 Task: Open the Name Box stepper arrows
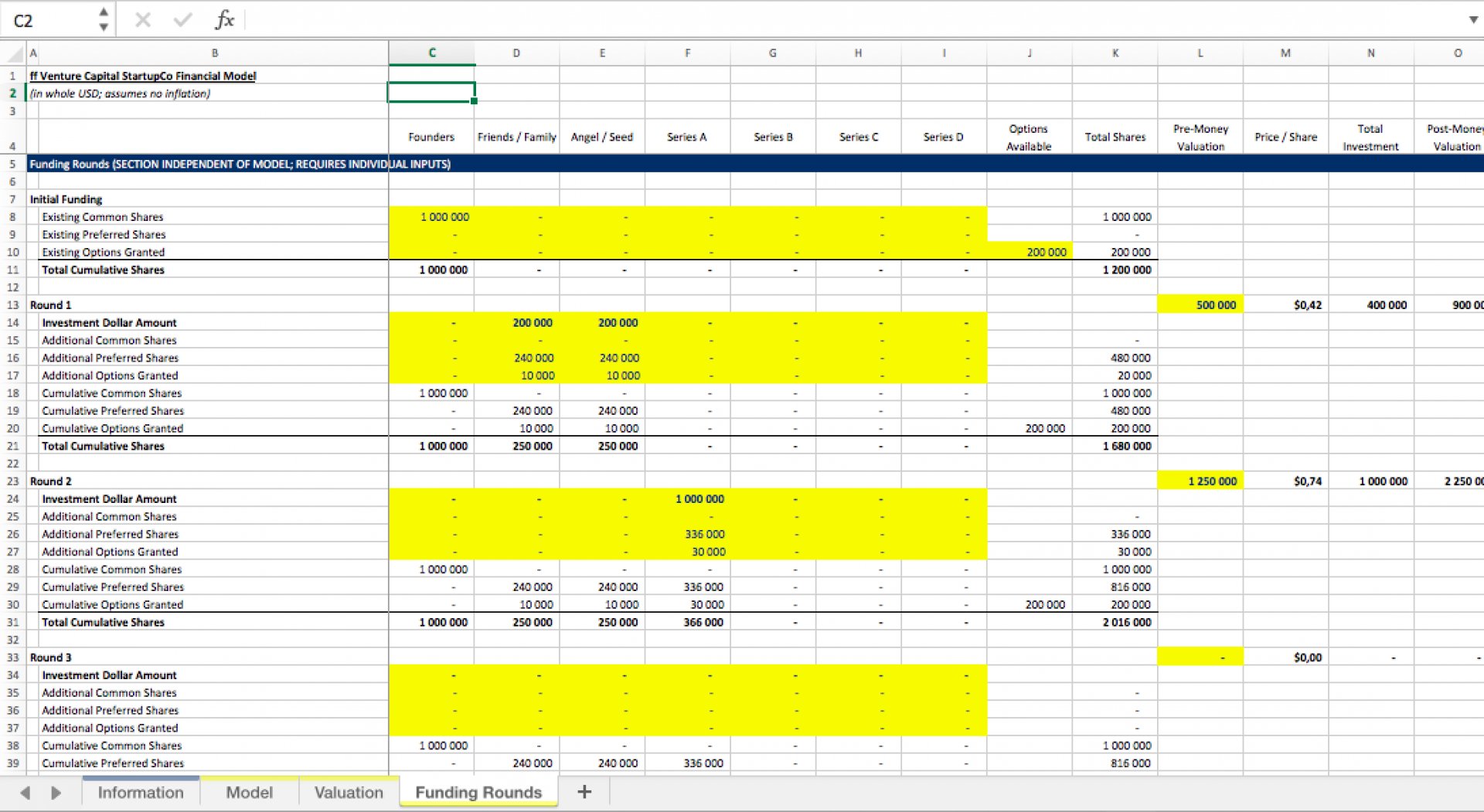coord(104,19)
